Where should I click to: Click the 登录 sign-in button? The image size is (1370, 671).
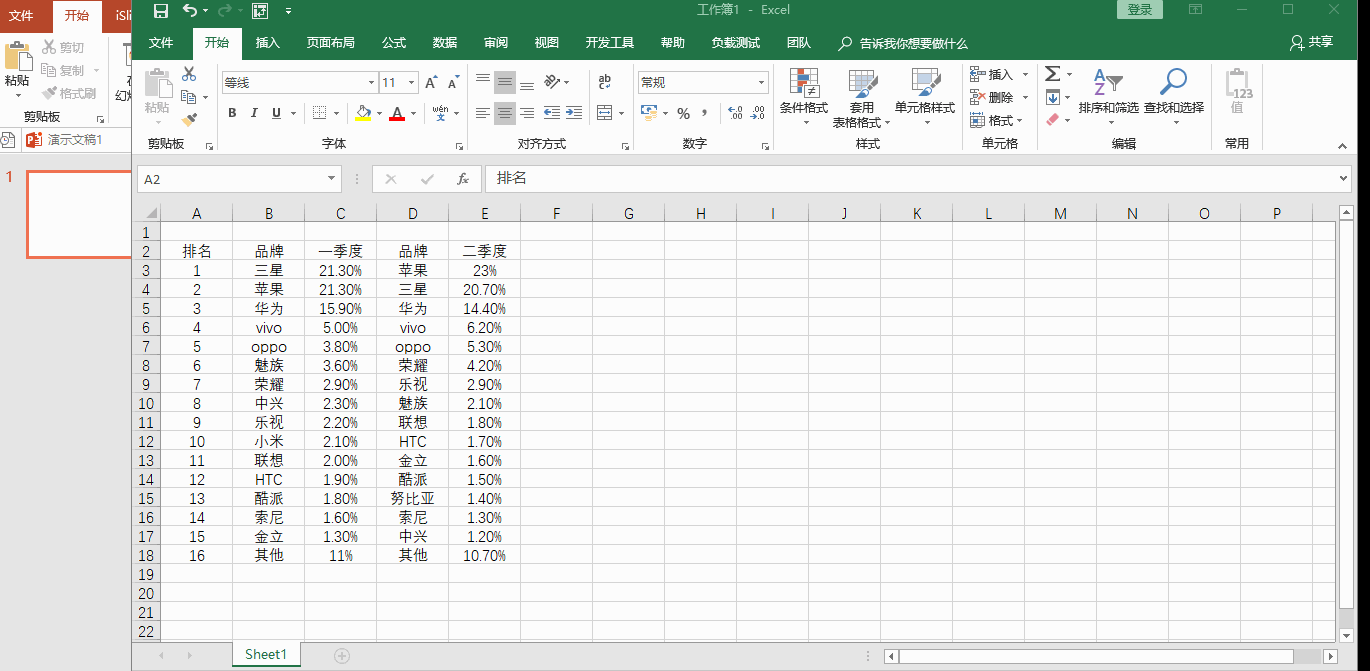point(1139,10)
